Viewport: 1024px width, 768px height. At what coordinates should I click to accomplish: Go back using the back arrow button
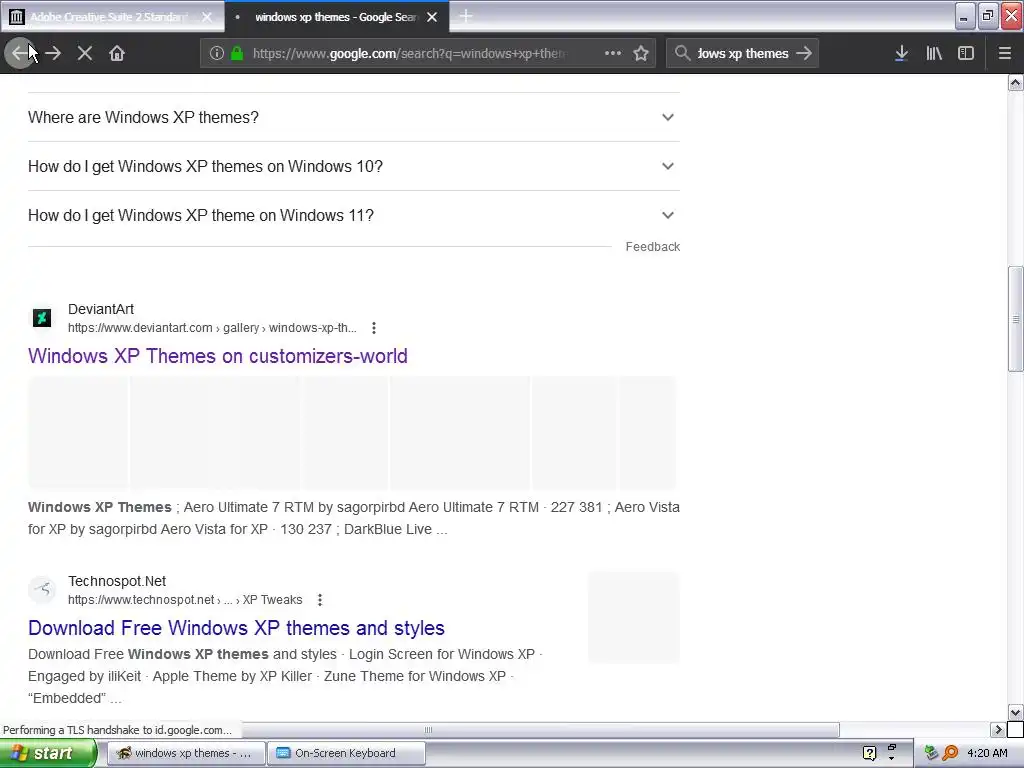(x=20, y=54)
